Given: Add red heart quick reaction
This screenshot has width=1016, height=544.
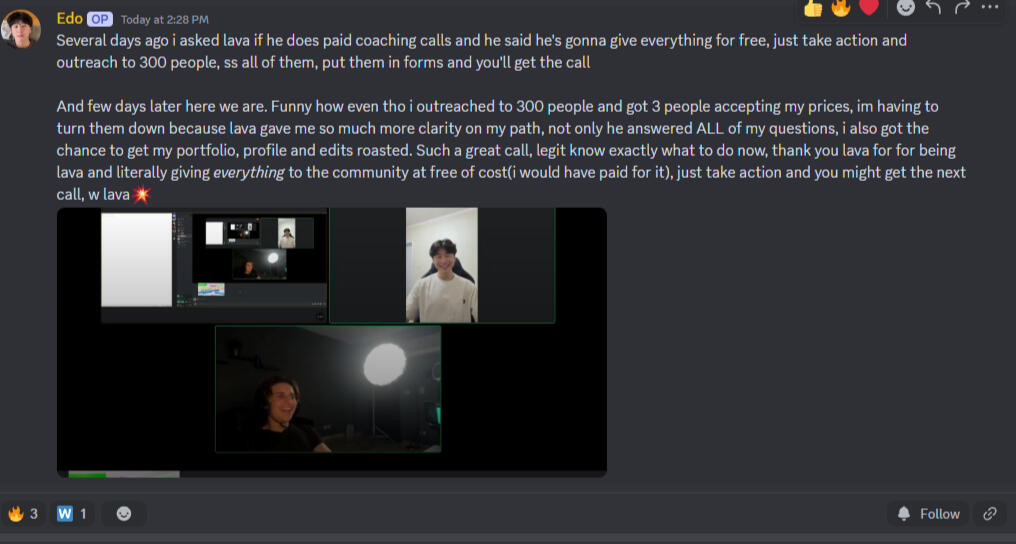Looking at the screenshot, I should click(869, 7).
